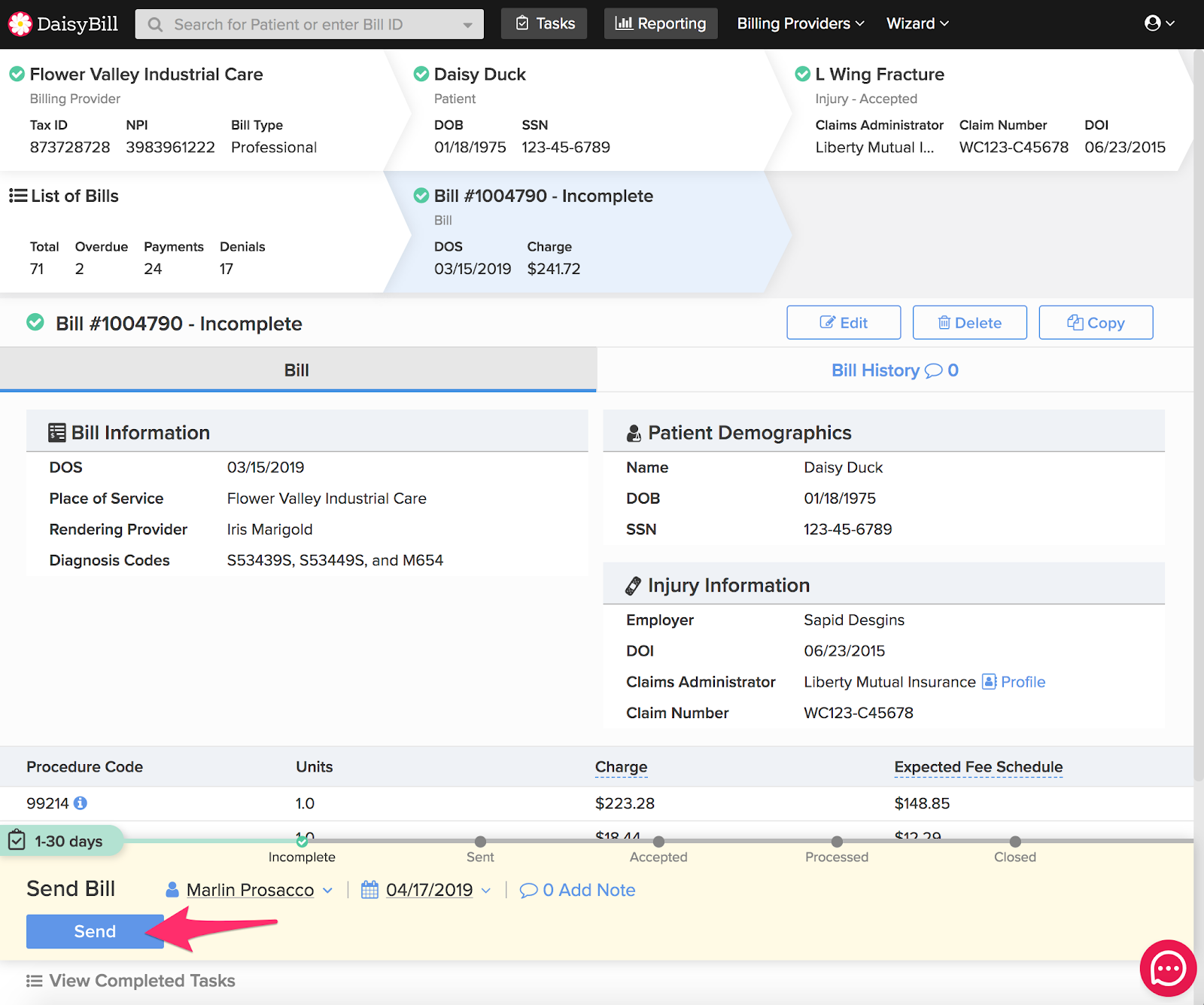Open the live chat bubble icon
The height and width of the screenshot is (1005, 1204).
point(1167,968)
